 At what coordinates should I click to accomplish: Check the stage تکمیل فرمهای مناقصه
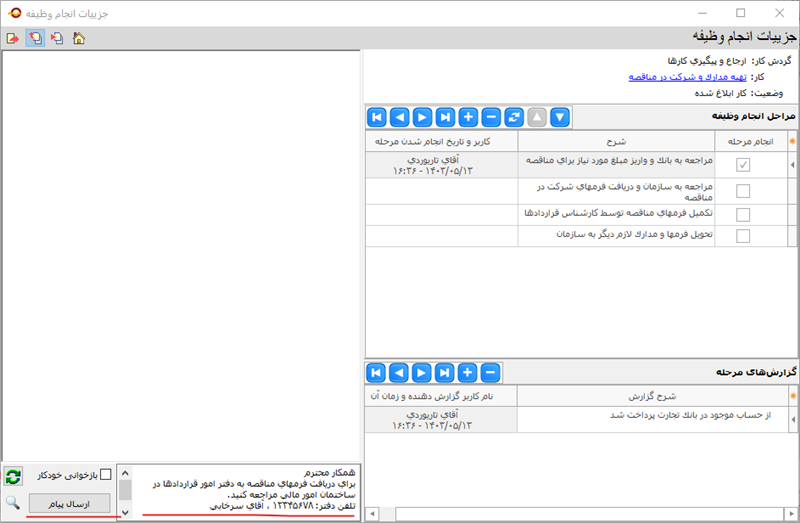click(x=743, y=214)
